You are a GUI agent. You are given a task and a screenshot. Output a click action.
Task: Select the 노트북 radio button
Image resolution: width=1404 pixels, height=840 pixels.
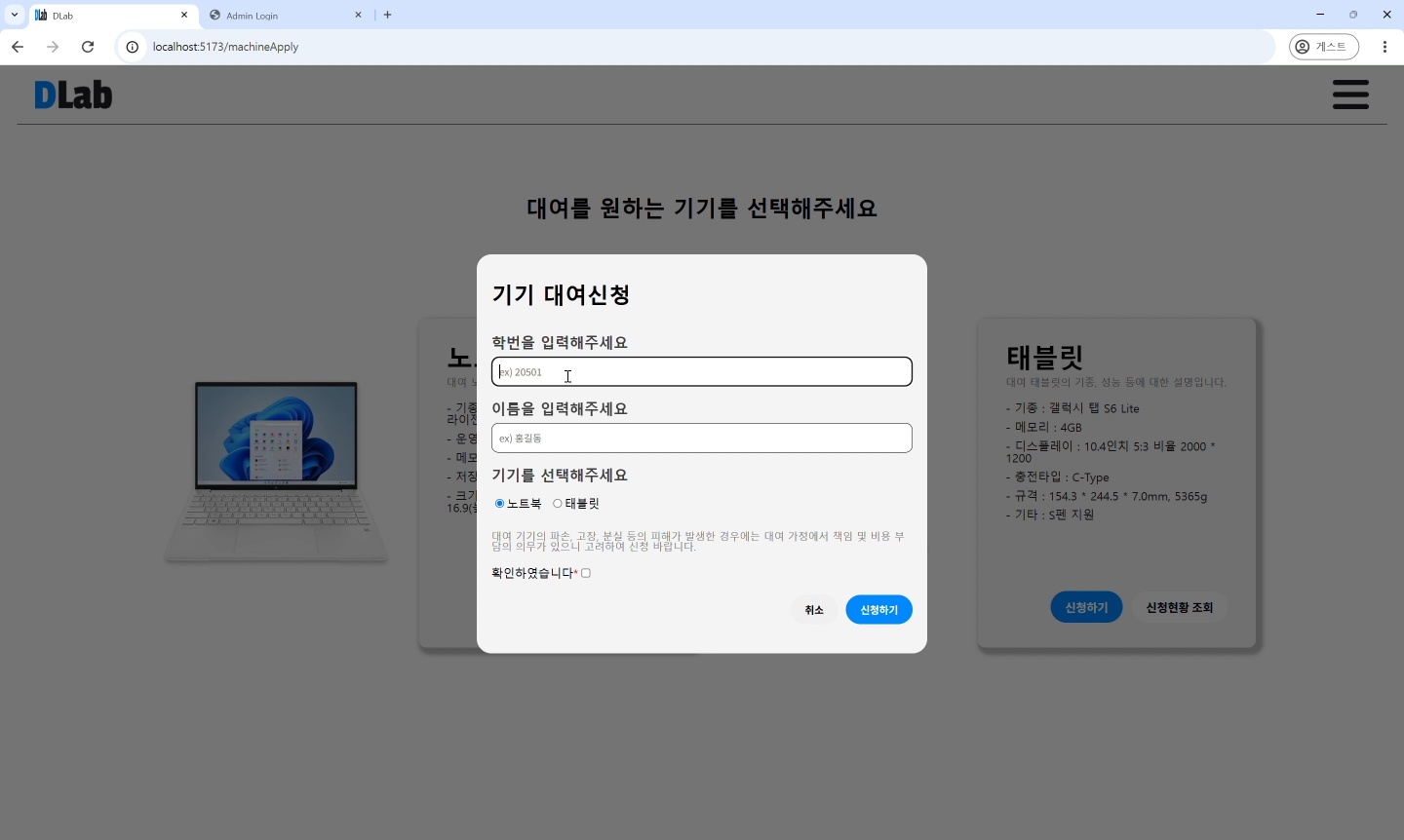click(x=499, y=504)
